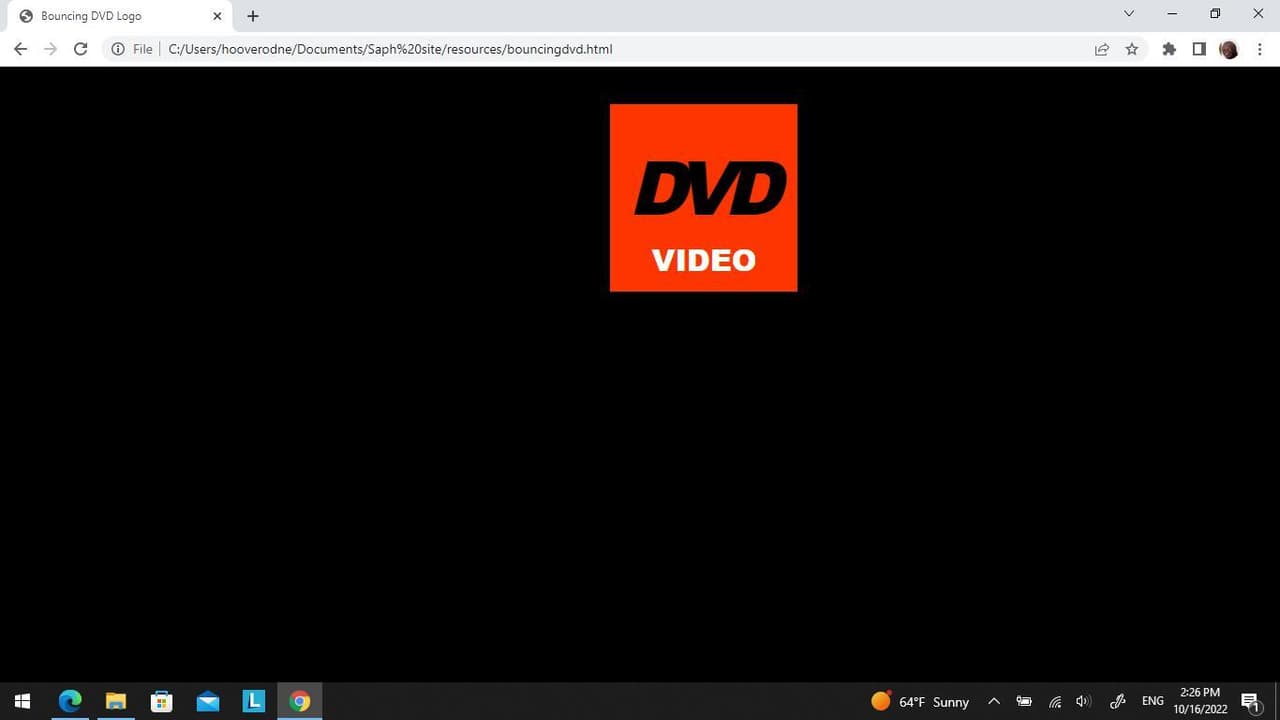The height and width of the screenshot is (720, 1280).
Task: Open the 64°F Sunny weather widget
Action: coord(920,701)
